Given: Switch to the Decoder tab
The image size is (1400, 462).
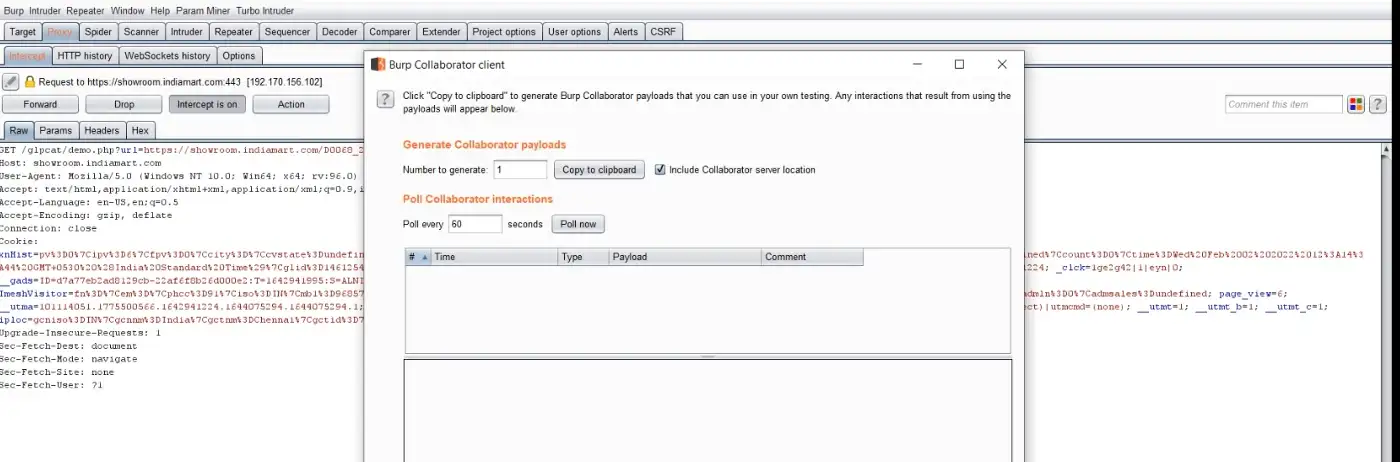Looking at the screenshot, I should [339, 32].
